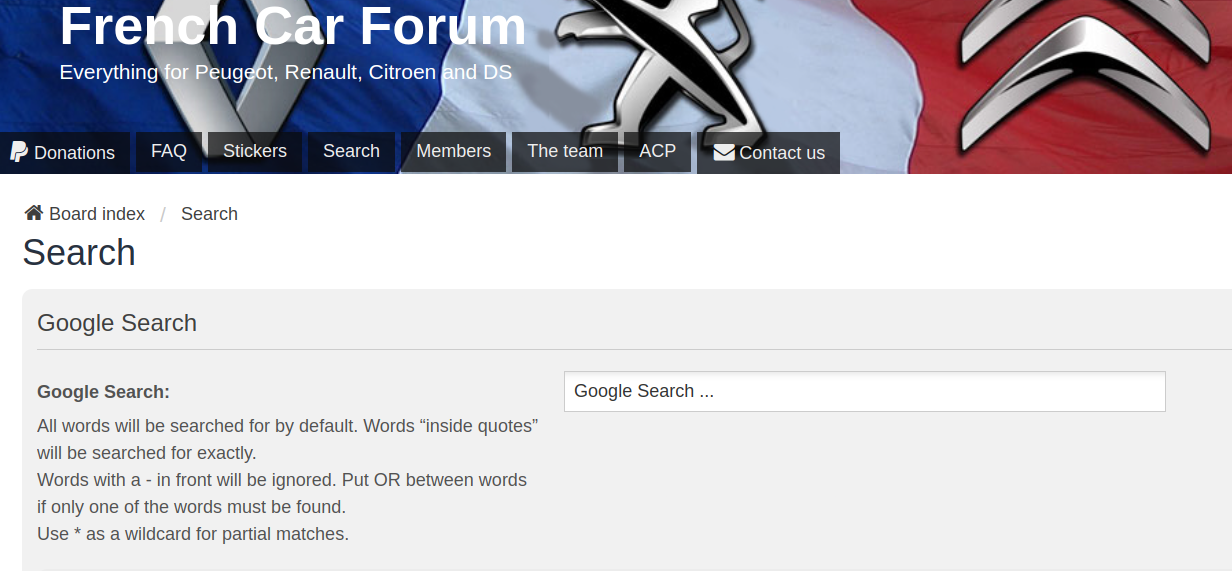Click the large Search page heading
This screenshot has height=571, width=1232.
(79, 253)
